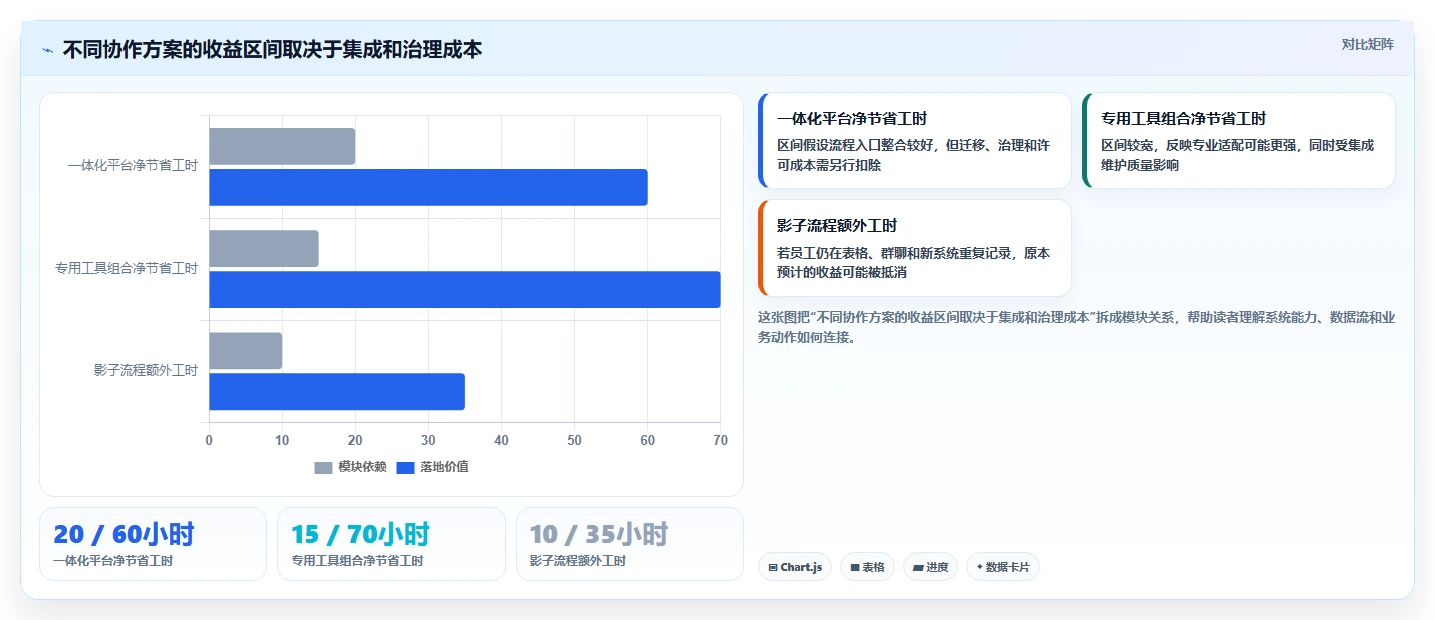Click the y-axis label 一体化平台净节省工时

point(133,166)
